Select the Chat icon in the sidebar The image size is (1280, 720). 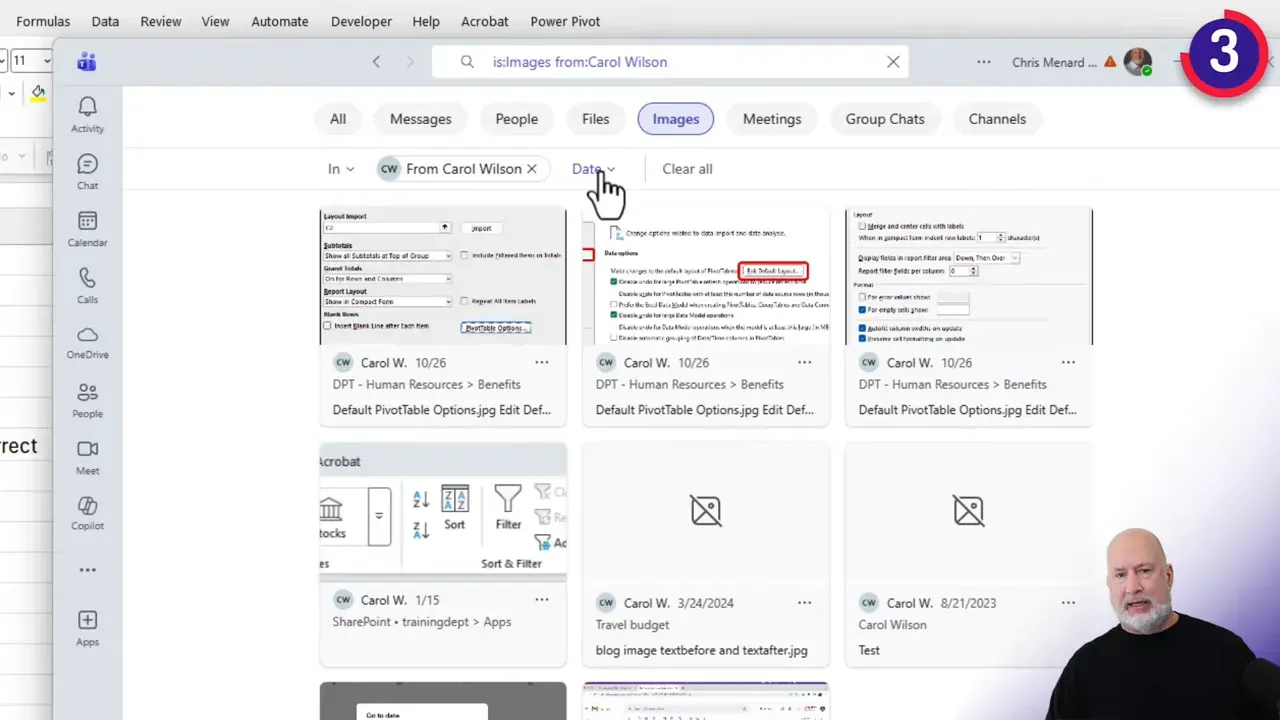[x=87, y=168]
